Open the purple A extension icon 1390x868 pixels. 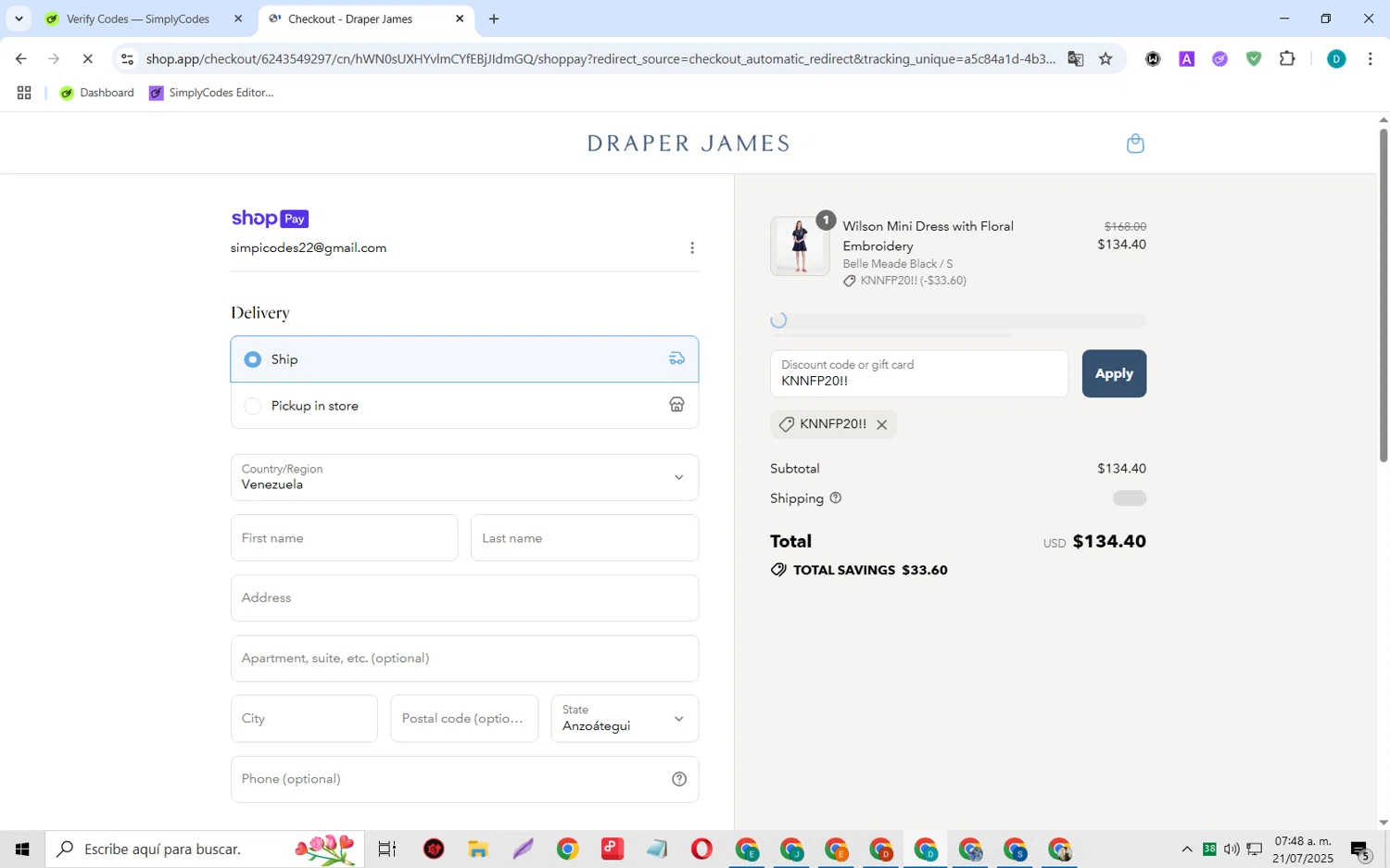(x=1186, y=58)
